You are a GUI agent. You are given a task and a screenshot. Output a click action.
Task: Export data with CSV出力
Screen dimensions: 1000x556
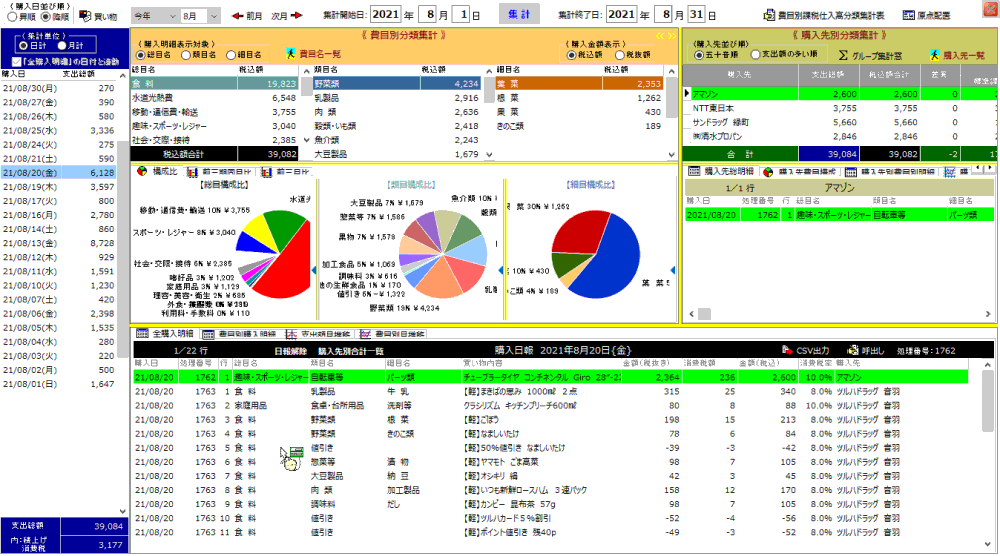click(807, 351)
